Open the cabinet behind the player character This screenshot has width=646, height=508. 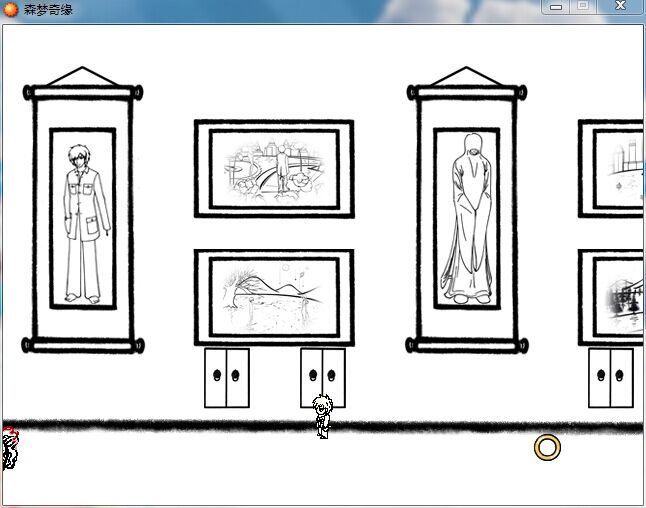[x=323, y=378]
